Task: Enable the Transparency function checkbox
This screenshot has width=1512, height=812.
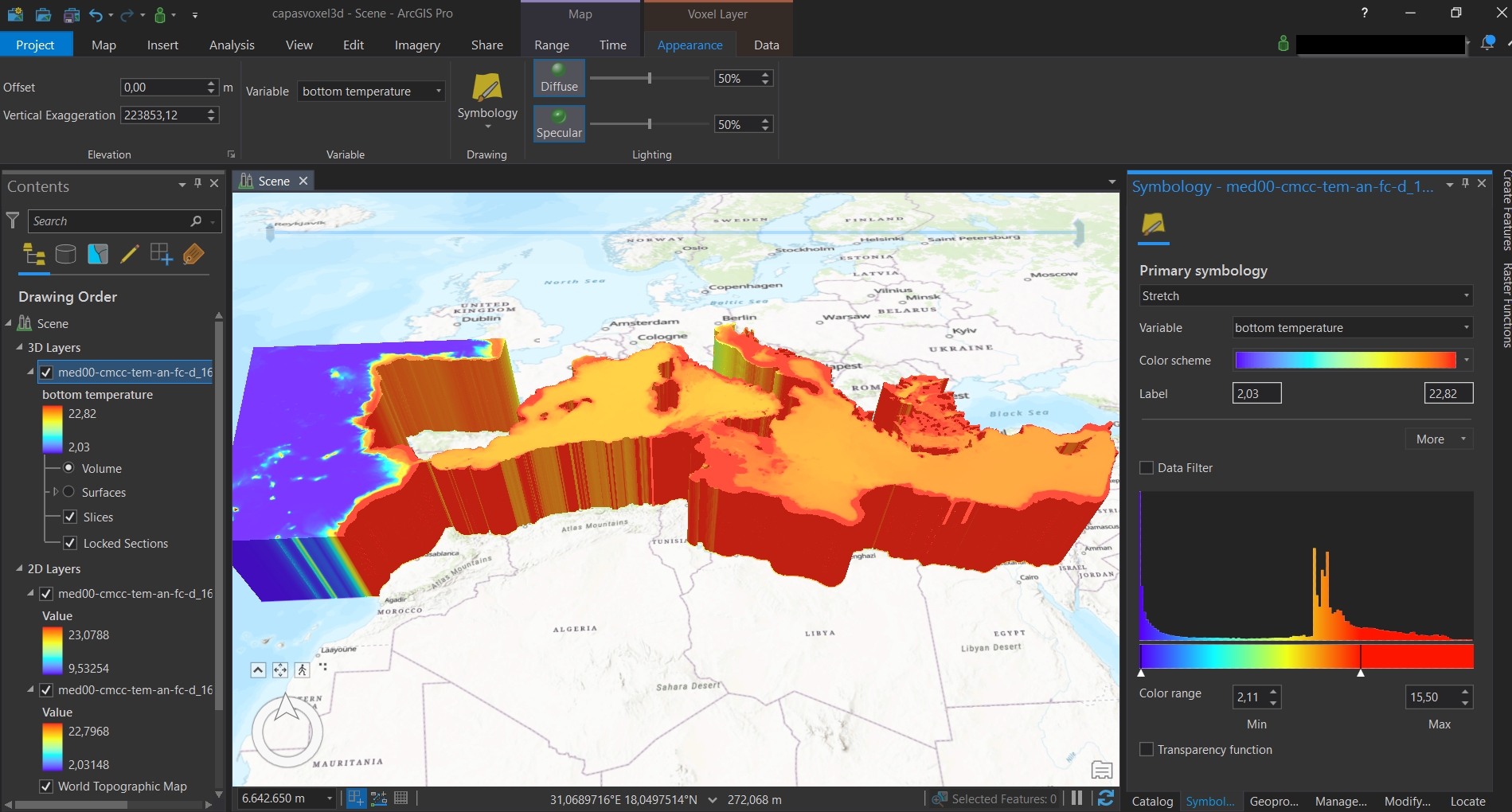Action: coord(1147,750)
